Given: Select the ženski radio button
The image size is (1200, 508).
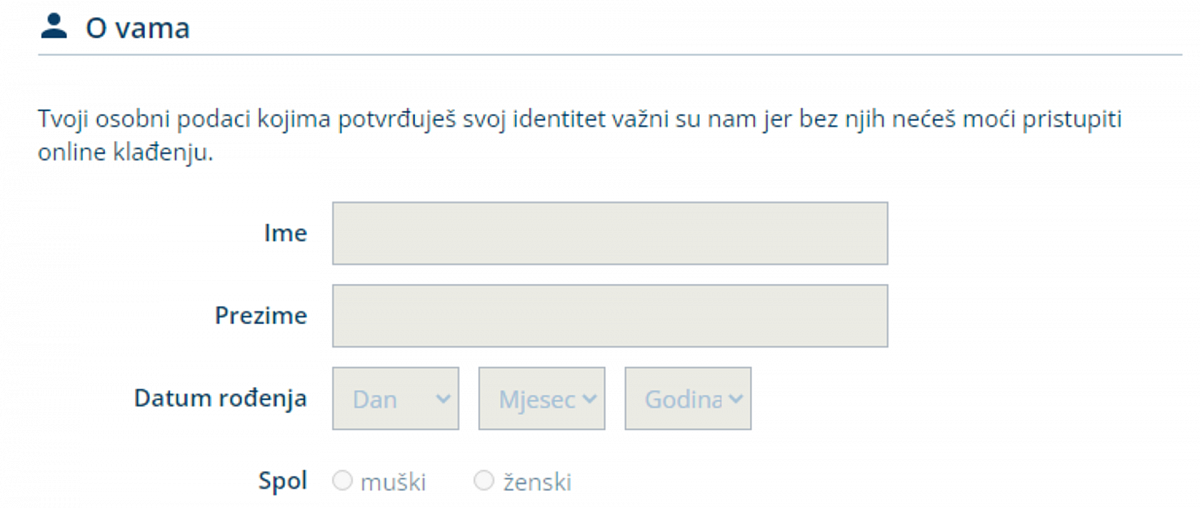Looking at the screenshot, I should click(484, 482).
